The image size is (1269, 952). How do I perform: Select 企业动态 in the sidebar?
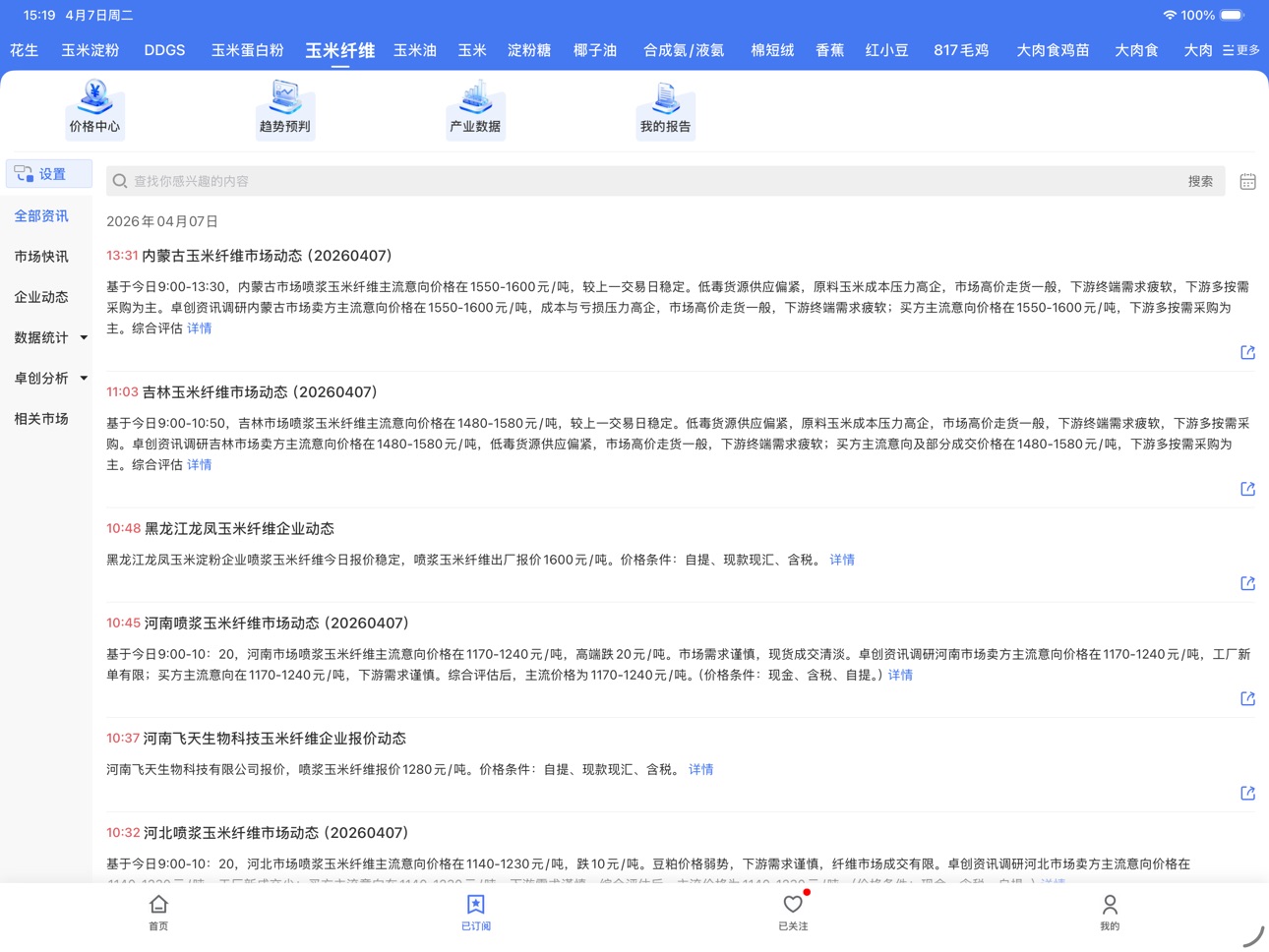pos(41,296)
